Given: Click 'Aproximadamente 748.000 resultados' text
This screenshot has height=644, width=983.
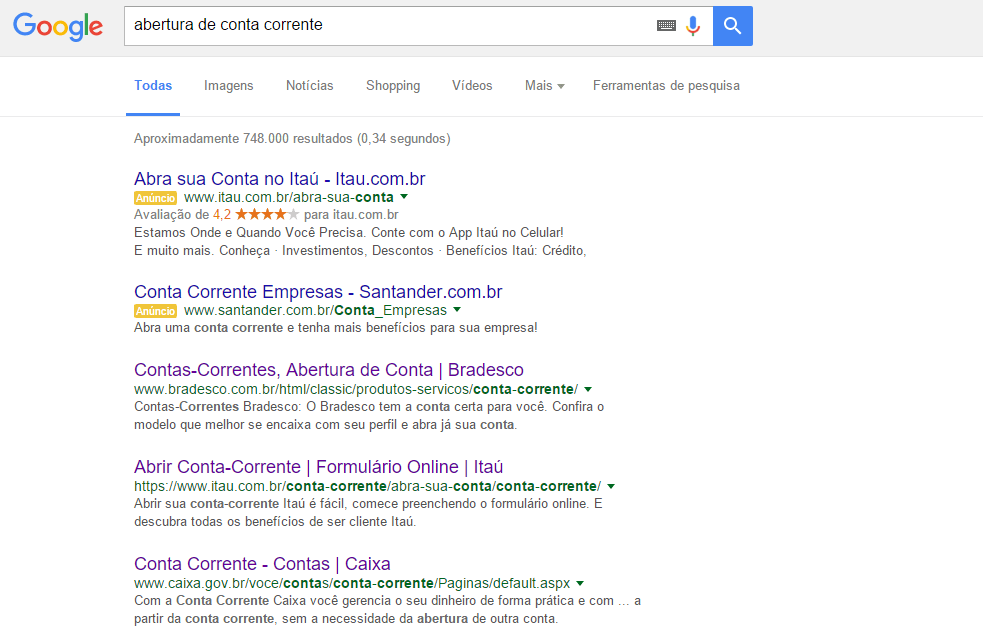Looking at the screenshot, I should click(292, 139).
